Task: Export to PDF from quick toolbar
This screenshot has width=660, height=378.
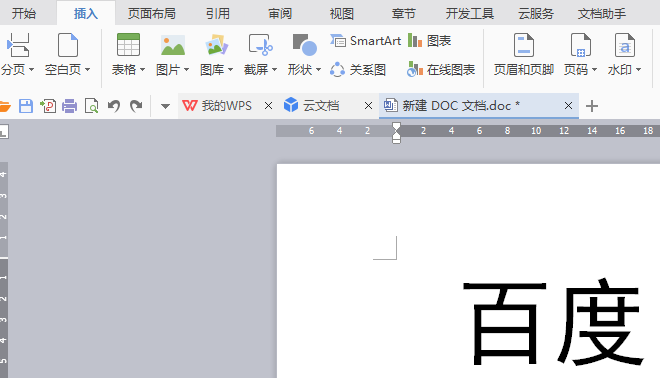Action: (48, 106)
